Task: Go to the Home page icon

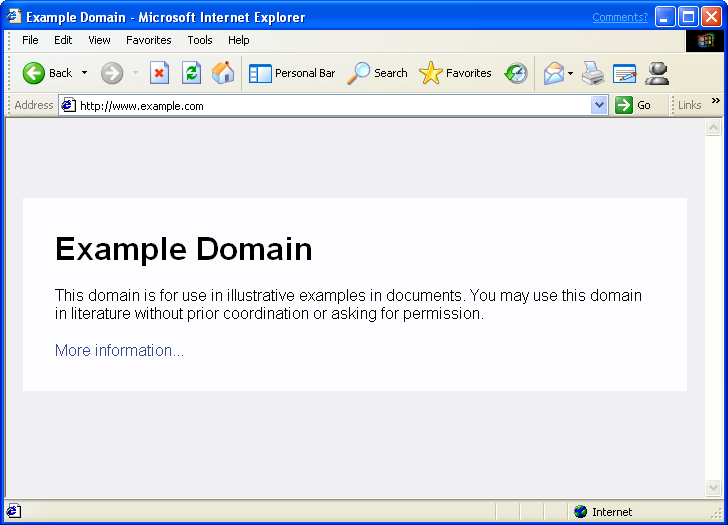Action: [x=223, y=73]
